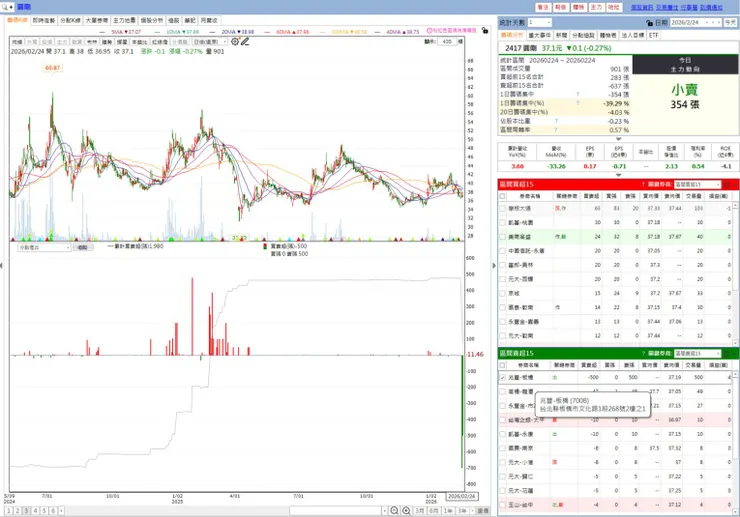Open the 新聞 tab
Screen dimensions: 740x517
tap(561, 35)
